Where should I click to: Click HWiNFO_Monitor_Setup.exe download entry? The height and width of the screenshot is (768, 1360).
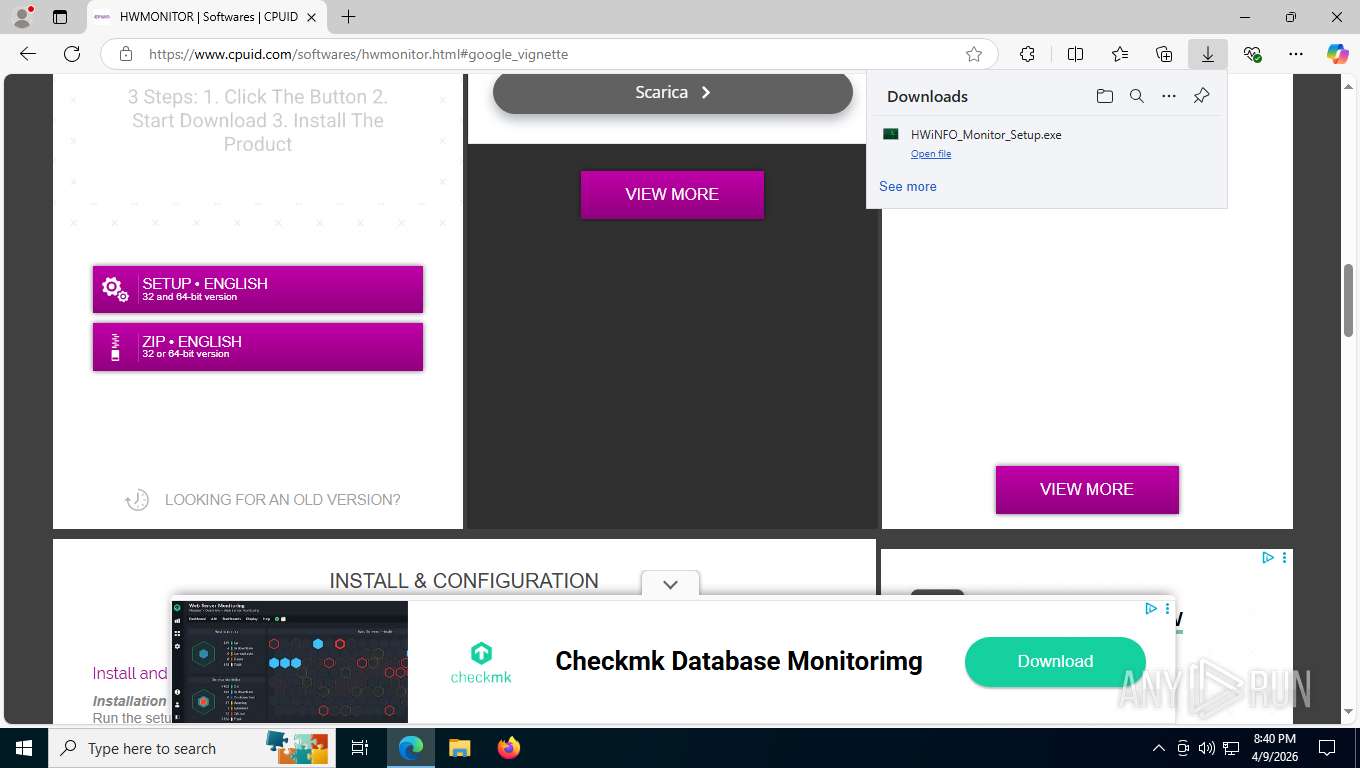point(1046,143)
